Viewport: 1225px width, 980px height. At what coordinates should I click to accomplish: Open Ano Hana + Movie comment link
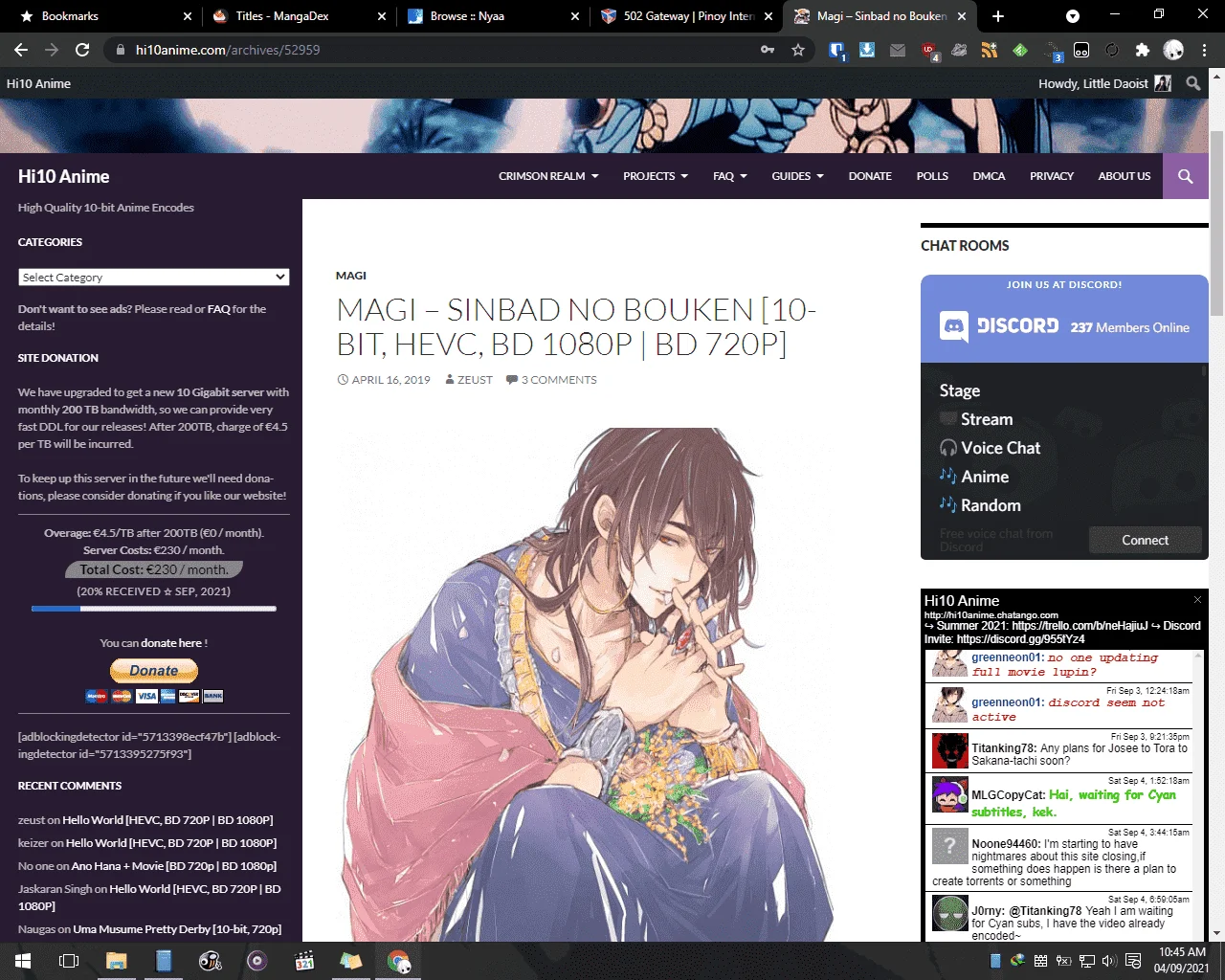(174, 866)
